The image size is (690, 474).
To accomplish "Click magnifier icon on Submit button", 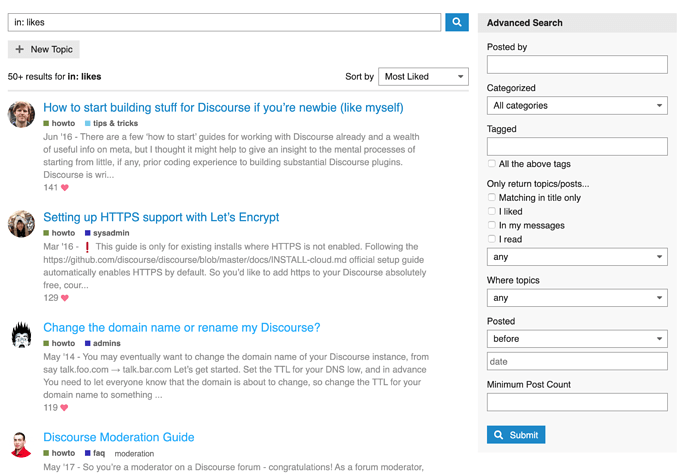I will (x=498, y=435).
